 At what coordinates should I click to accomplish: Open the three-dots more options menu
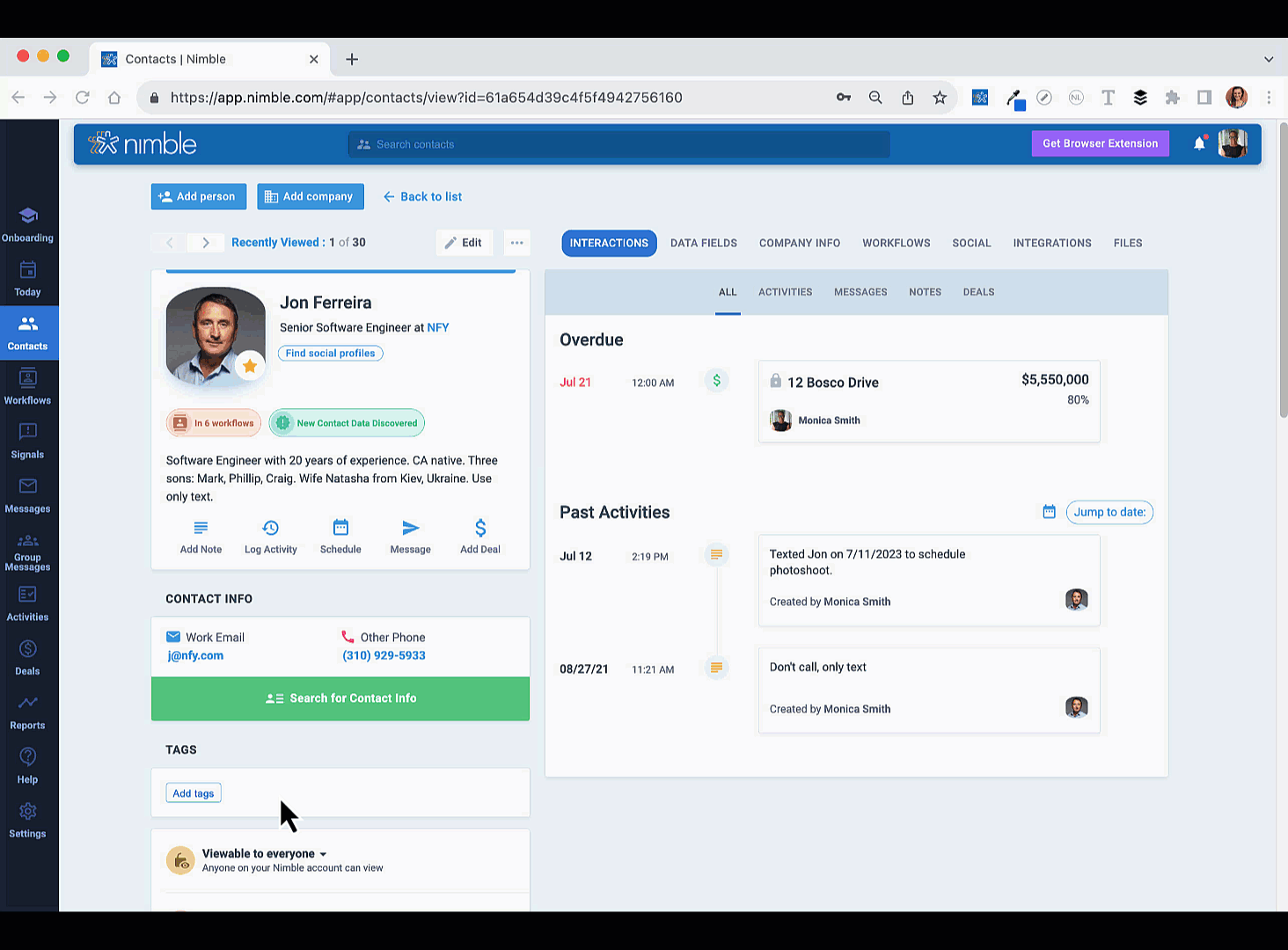[516, 243]
